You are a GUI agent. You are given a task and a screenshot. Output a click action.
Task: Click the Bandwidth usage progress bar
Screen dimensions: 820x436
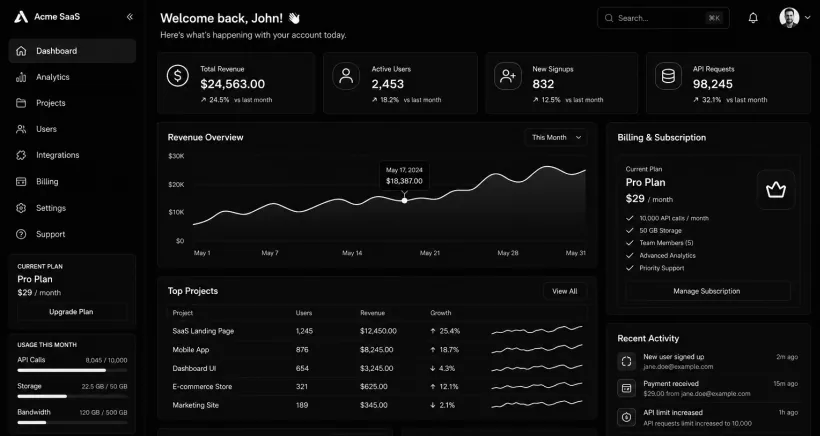coord(72,422)
